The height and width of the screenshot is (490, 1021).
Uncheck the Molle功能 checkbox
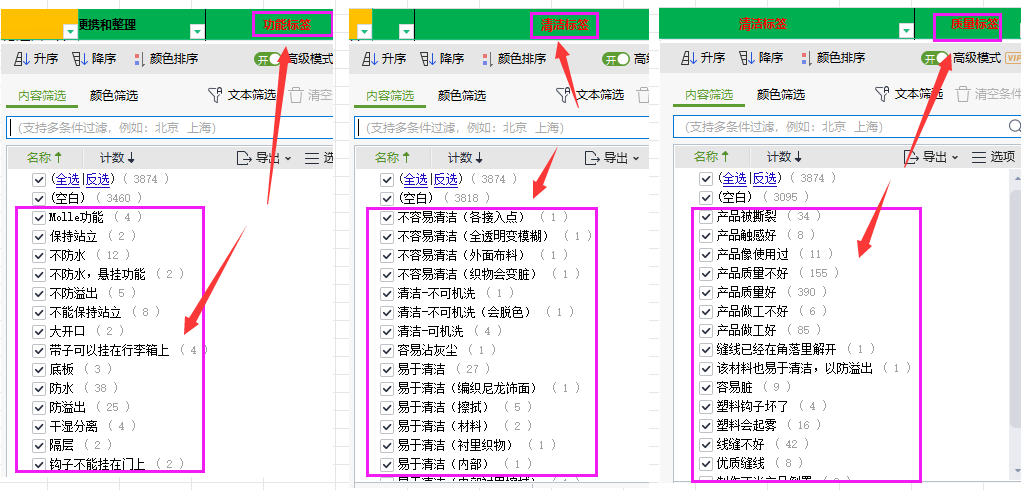coord(39,217)
